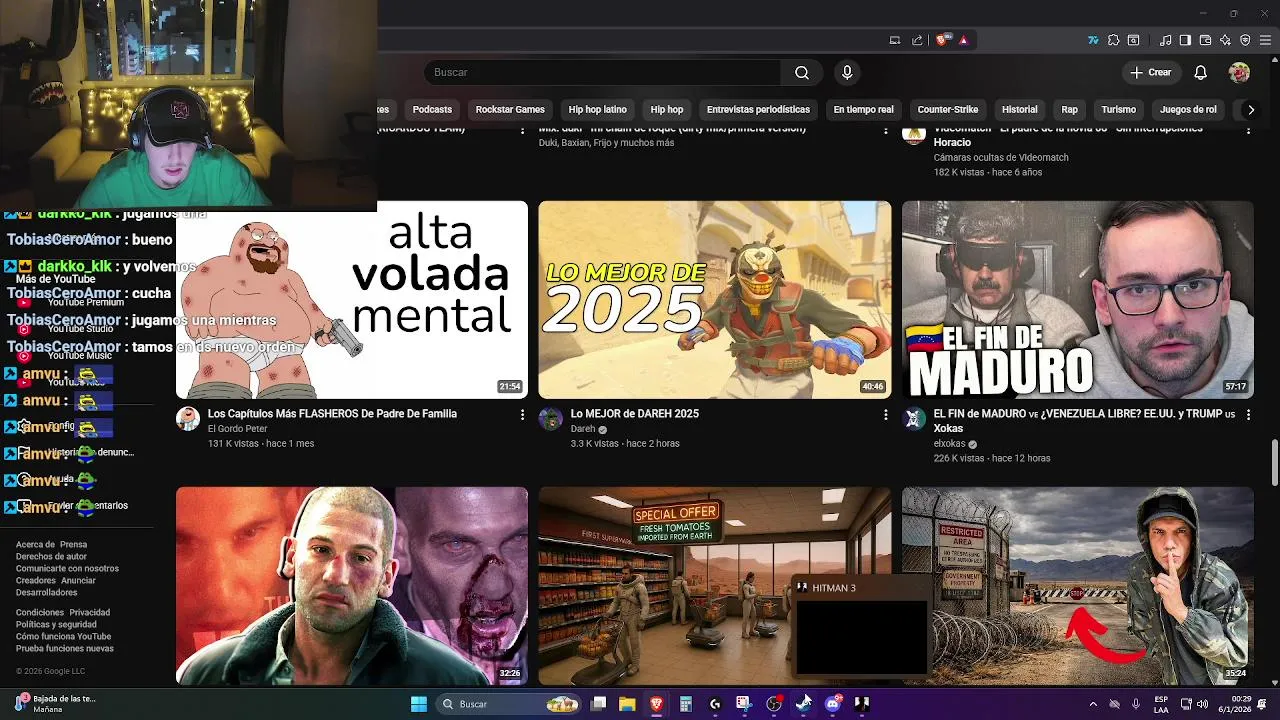1280x720 pixels.
Task: Open title 'Lo MEJOR de DAREH 2025'
Action: tap(635, 414)
